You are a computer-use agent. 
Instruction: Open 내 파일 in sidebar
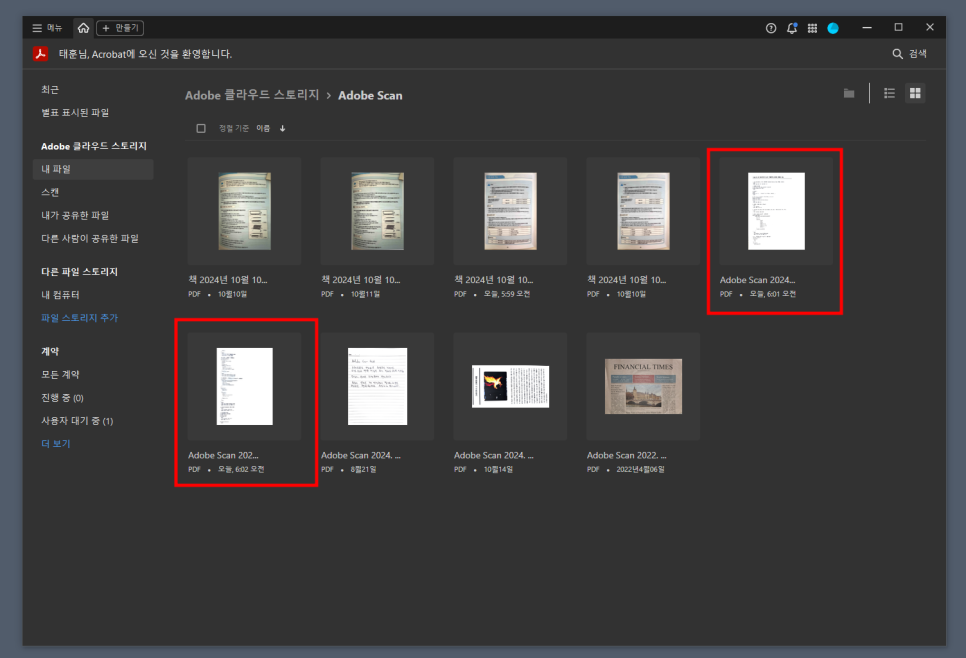[x=93, y=169]
